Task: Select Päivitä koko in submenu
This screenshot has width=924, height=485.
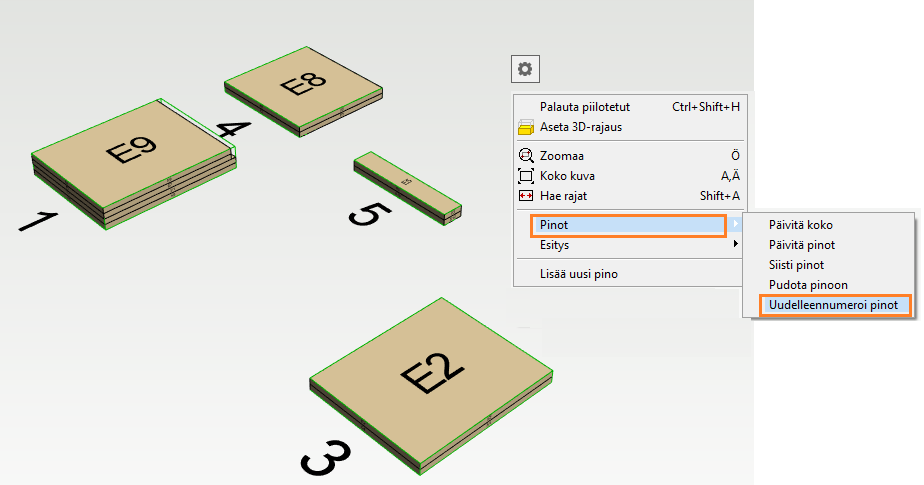Action: click(829, 225)
